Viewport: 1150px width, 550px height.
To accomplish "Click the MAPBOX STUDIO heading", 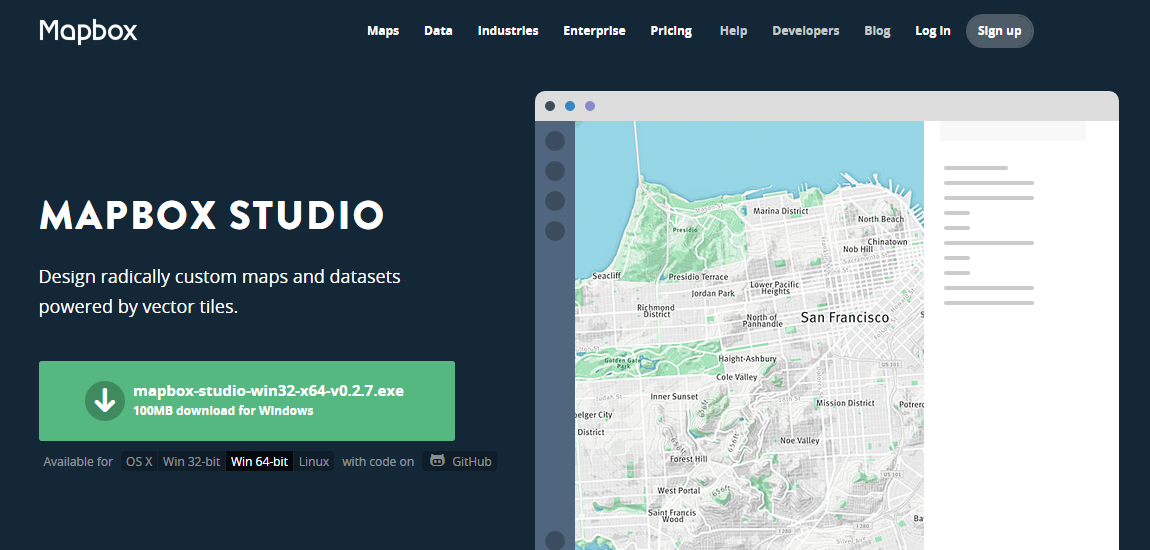I will click(x=212, y=216).
